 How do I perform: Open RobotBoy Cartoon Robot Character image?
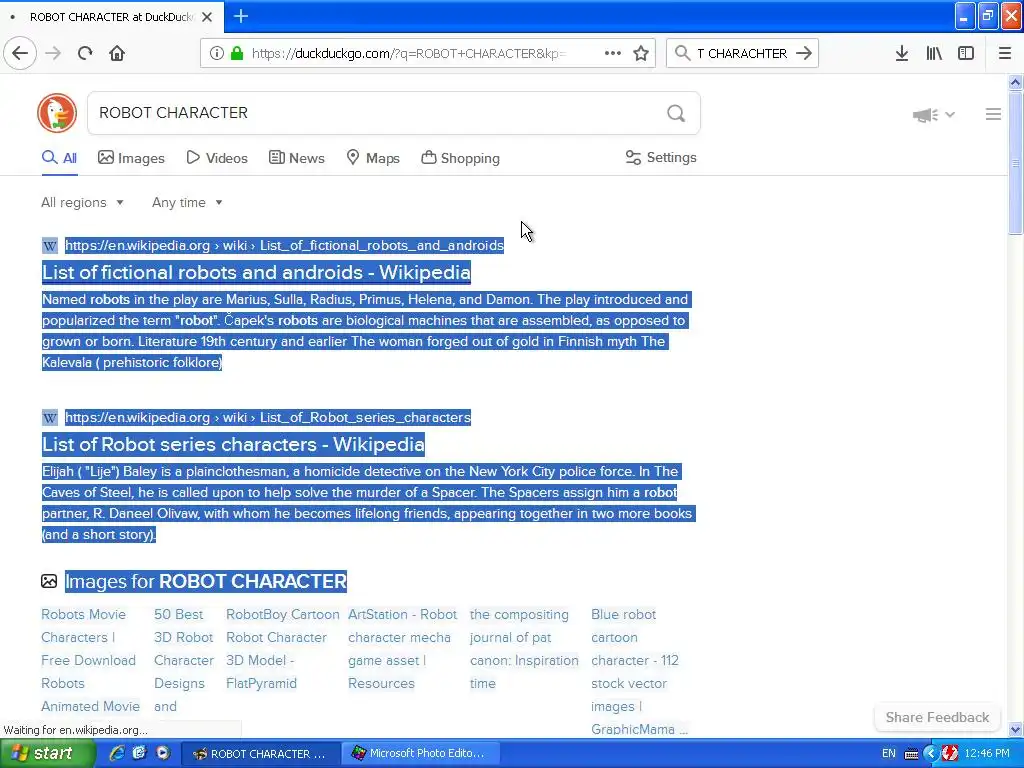tap(282, 649)
